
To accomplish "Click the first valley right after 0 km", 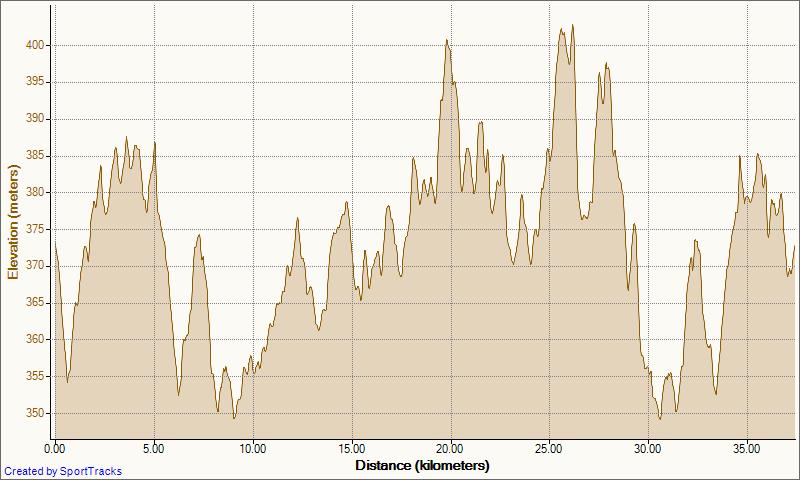I will [x=67, y=381].
